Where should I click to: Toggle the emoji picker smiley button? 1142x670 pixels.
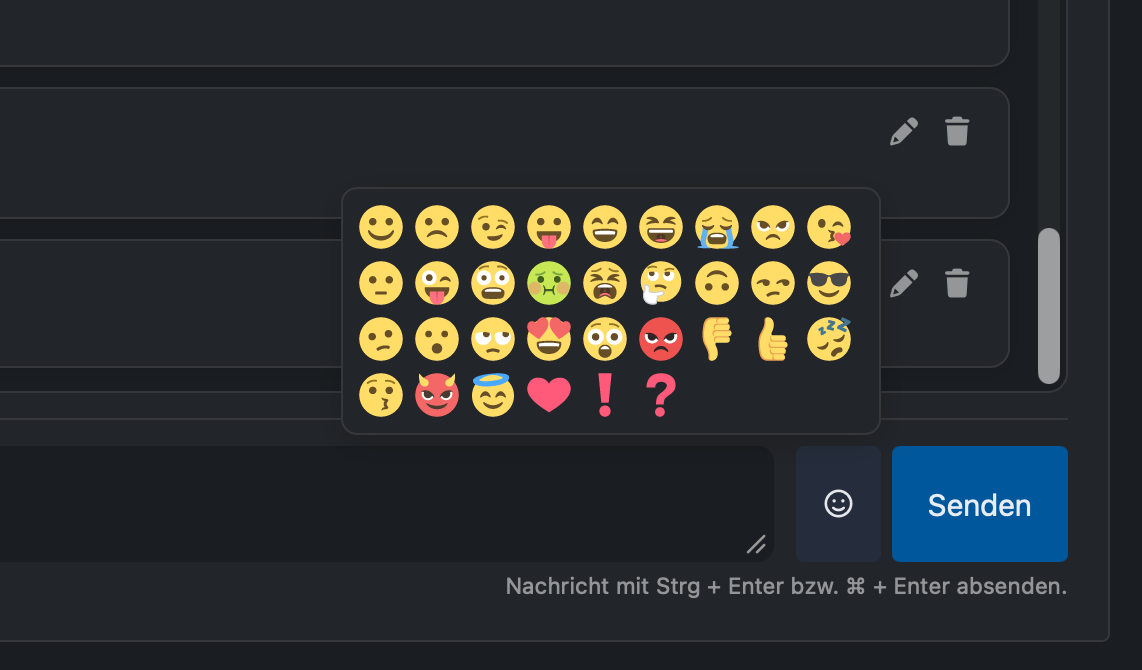pyautogui.click(x=838, y=504)
